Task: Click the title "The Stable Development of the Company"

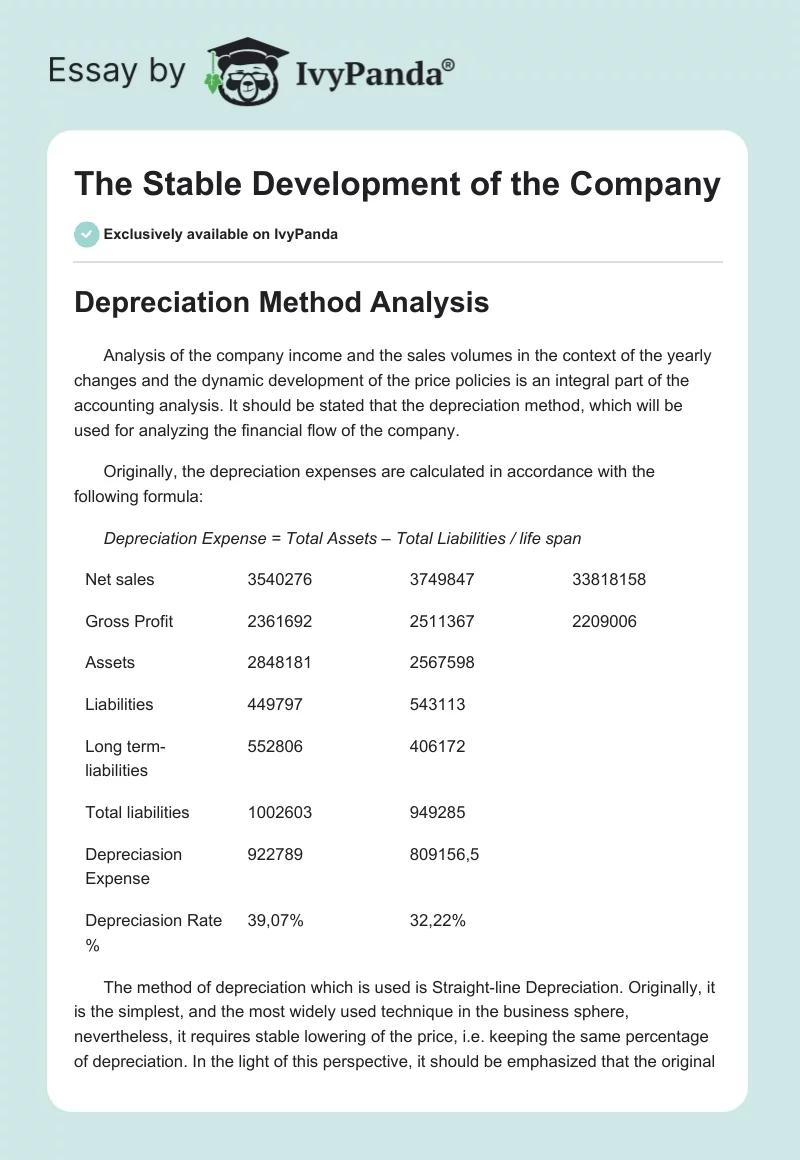Action: tap(397, 184)
